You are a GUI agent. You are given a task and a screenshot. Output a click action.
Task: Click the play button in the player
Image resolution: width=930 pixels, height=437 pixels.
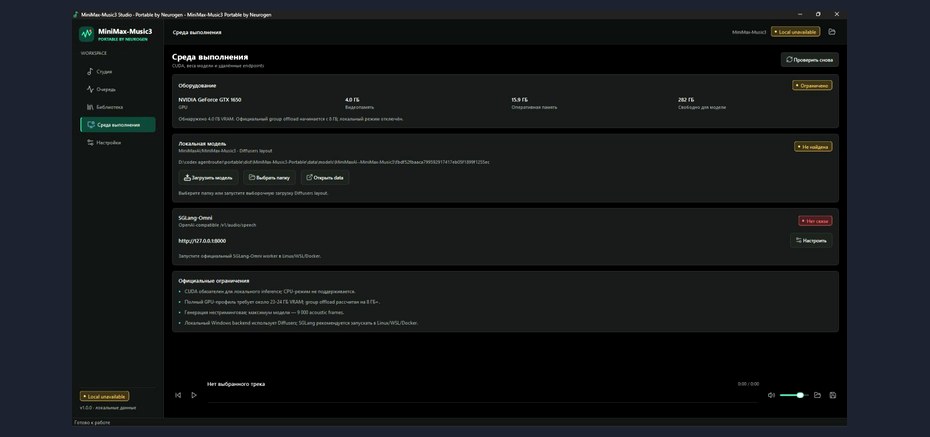pos(193,395)
